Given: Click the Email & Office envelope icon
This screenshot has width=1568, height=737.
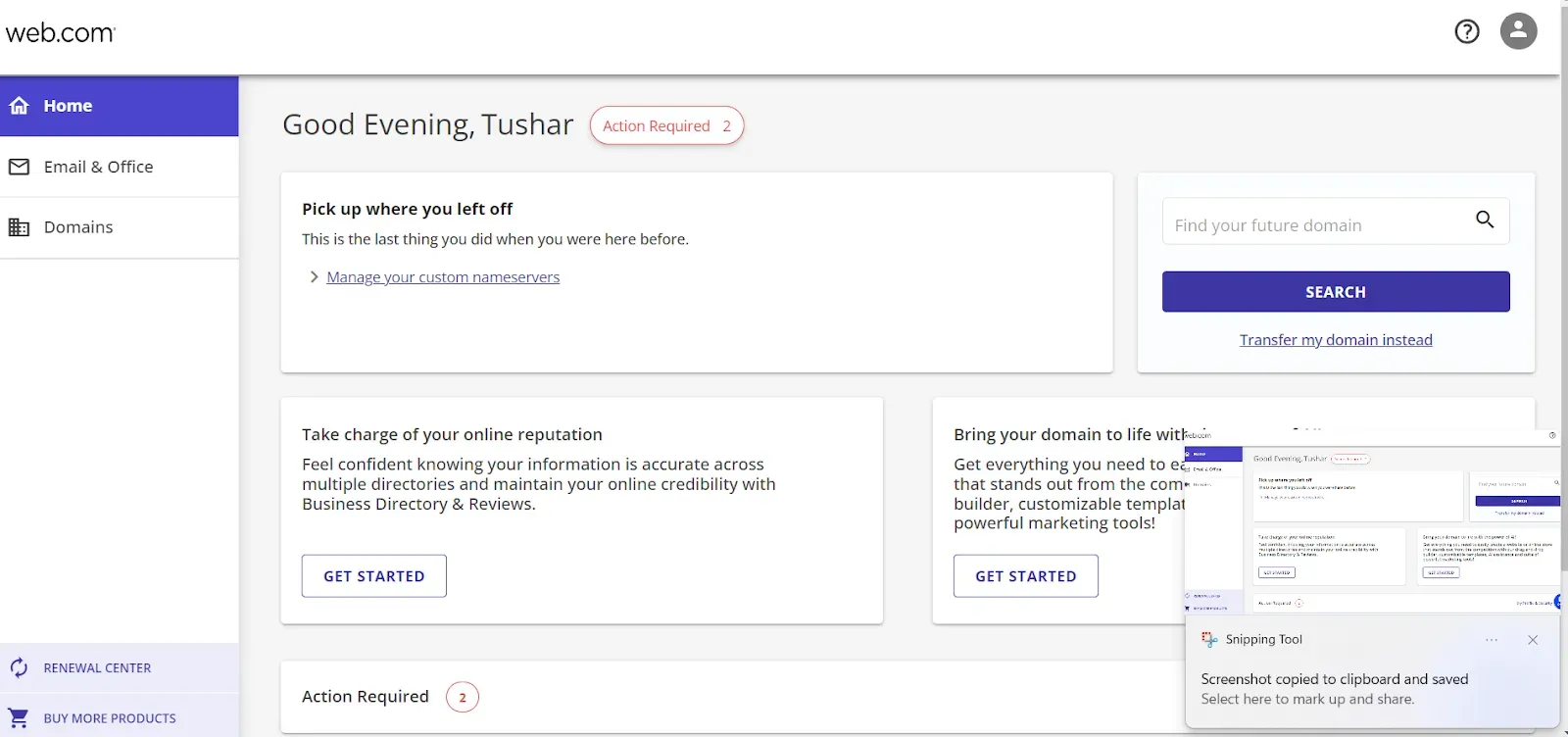Looking at the screenshot, I should (19, 167).
